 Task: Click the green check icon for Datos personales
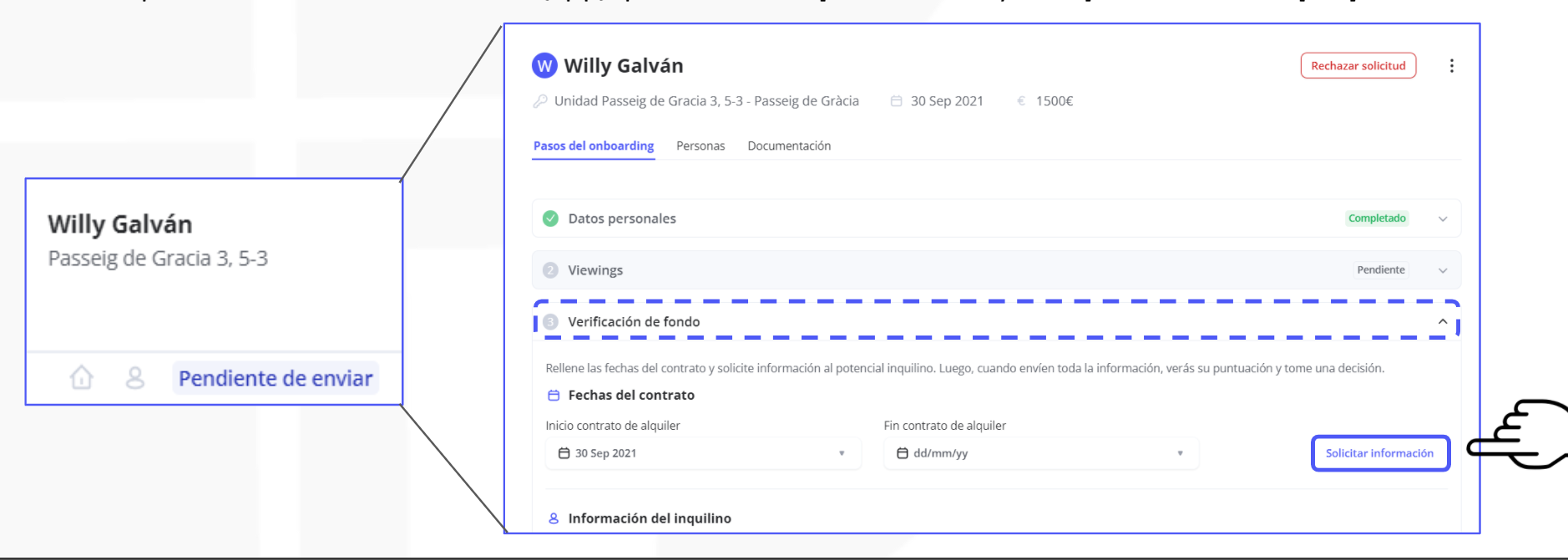[550, 219]
